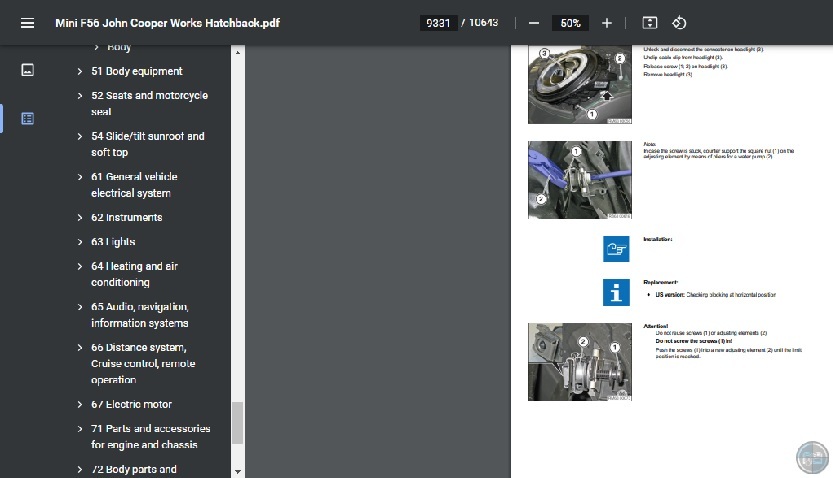This screenshot has width=833, height=478.
Task: Open 51 Body equipment outline entry
Action: pyautogui.click(x=137, y=71)
